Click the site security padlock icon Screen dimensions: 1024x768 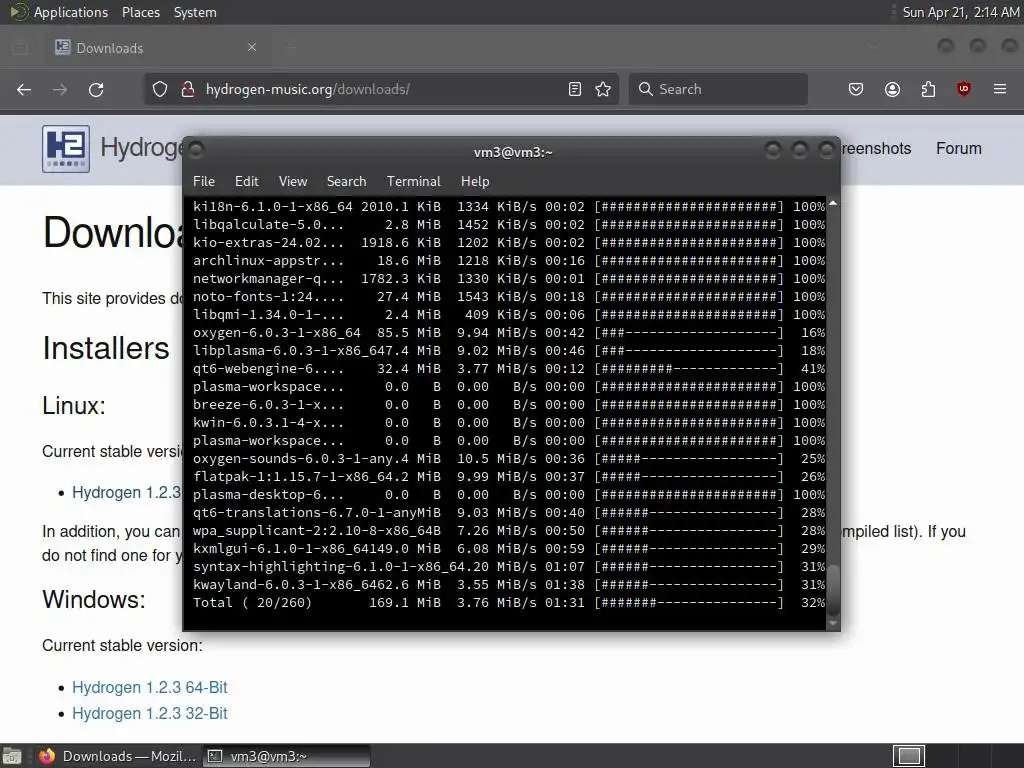click(188, 89)
